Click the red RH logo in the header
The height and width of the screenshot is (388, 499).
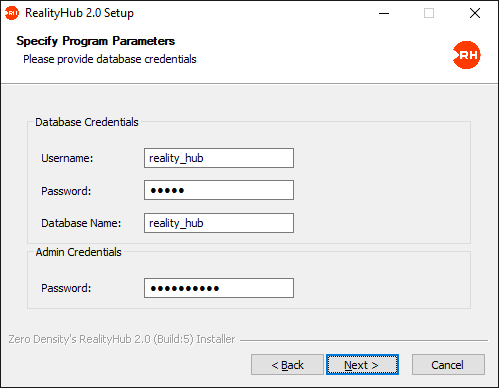pos(467,55)
